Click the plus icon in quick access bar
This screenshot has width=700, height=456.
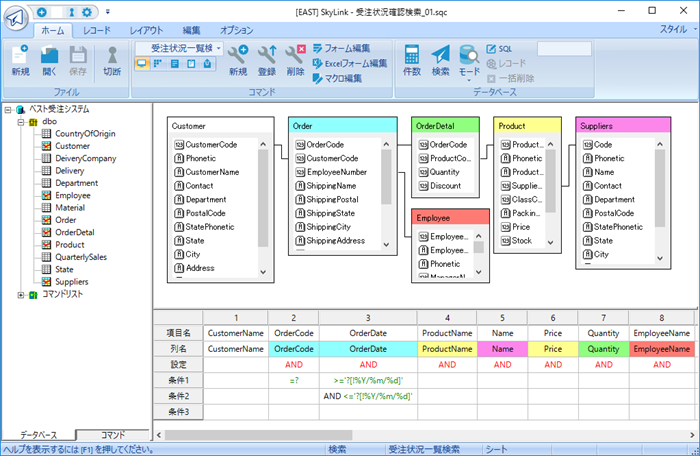coord(41,12)
